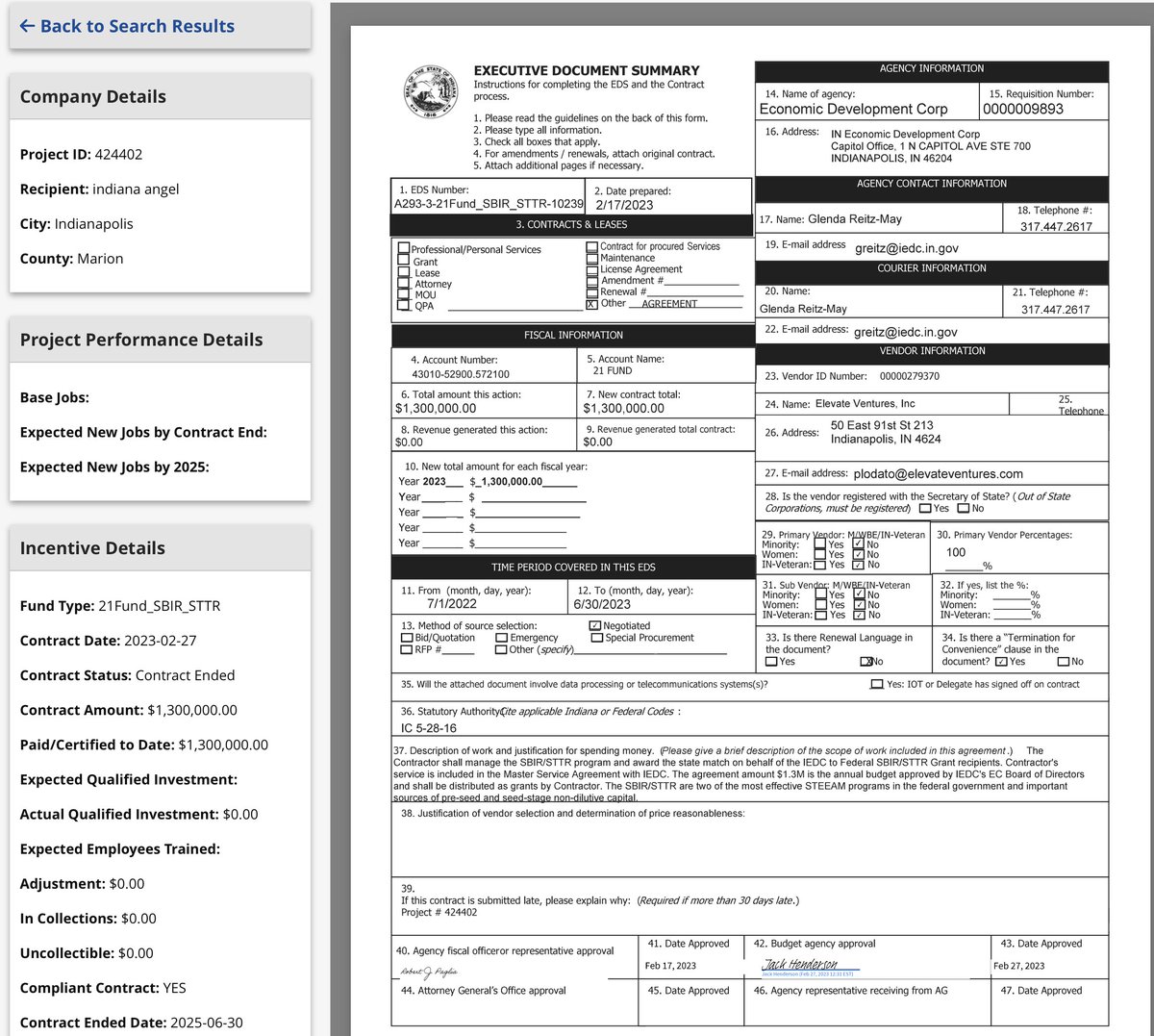The width and height of the screenshot is (1154, 1036).
Task: Click account number 43010-52900.572100
Action: (461, 374)
